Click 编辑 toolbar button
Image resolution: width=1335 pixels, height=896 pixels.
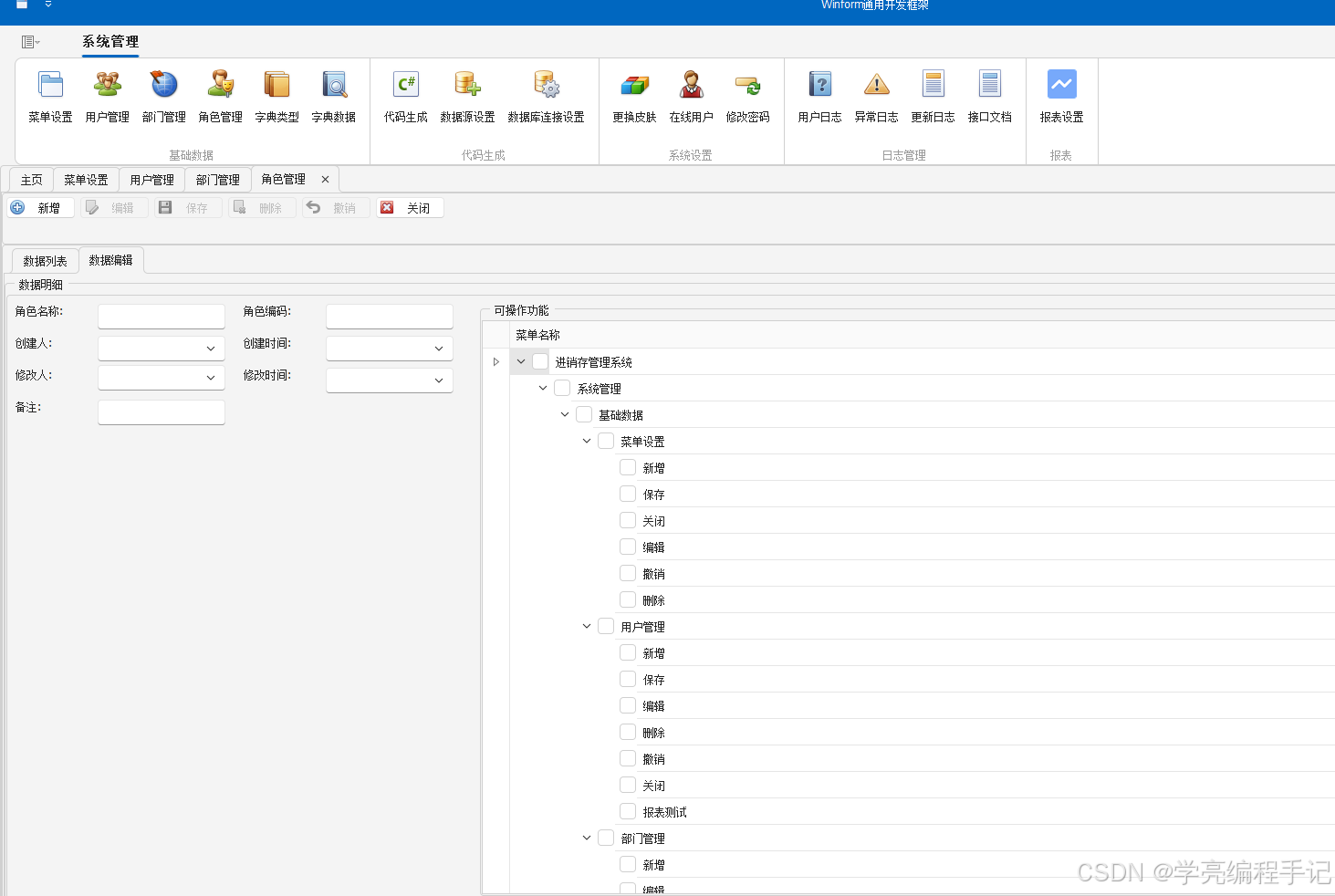(114, 208)
